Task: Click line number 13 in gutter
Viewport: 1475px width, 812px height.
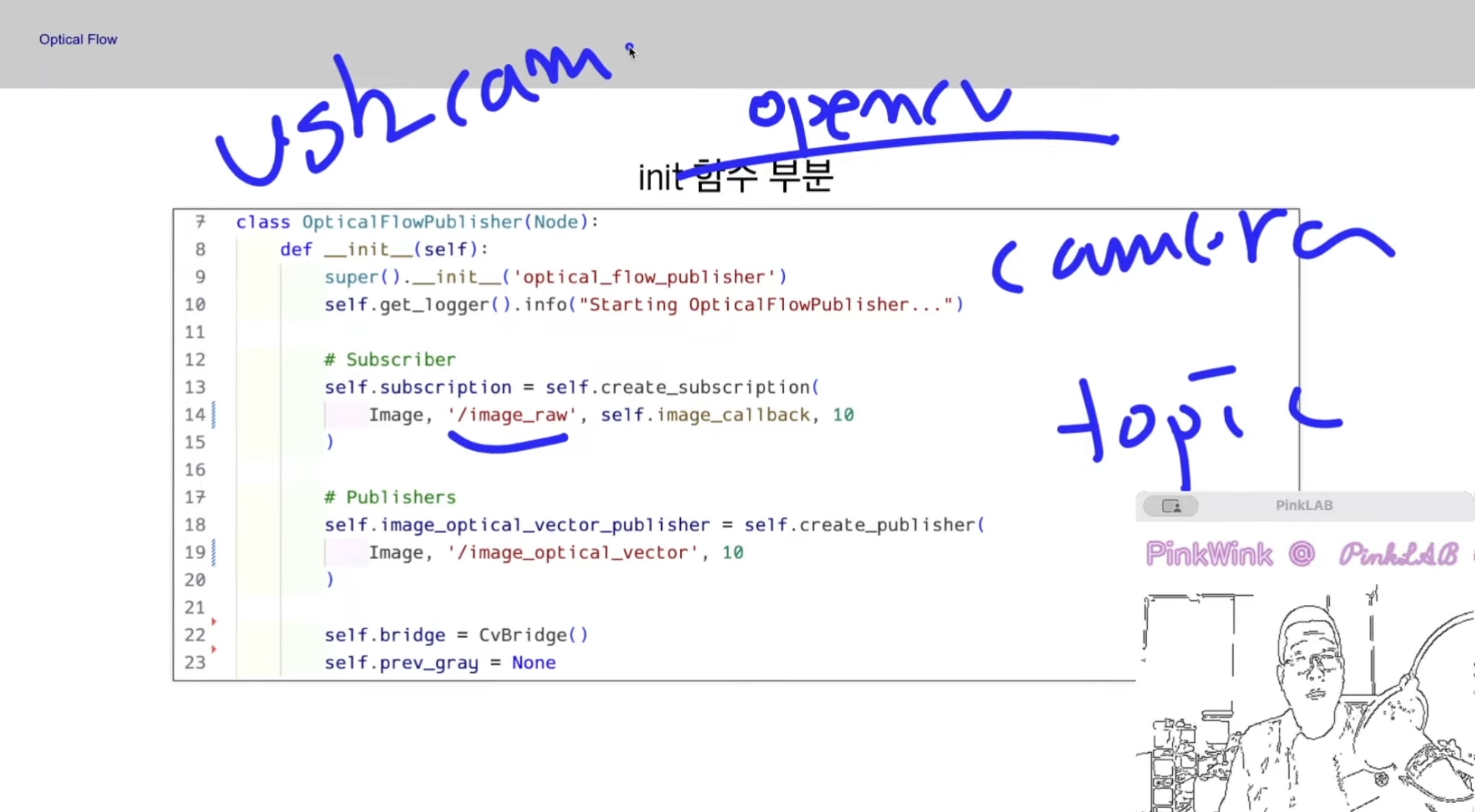Action: coord(195,387)
